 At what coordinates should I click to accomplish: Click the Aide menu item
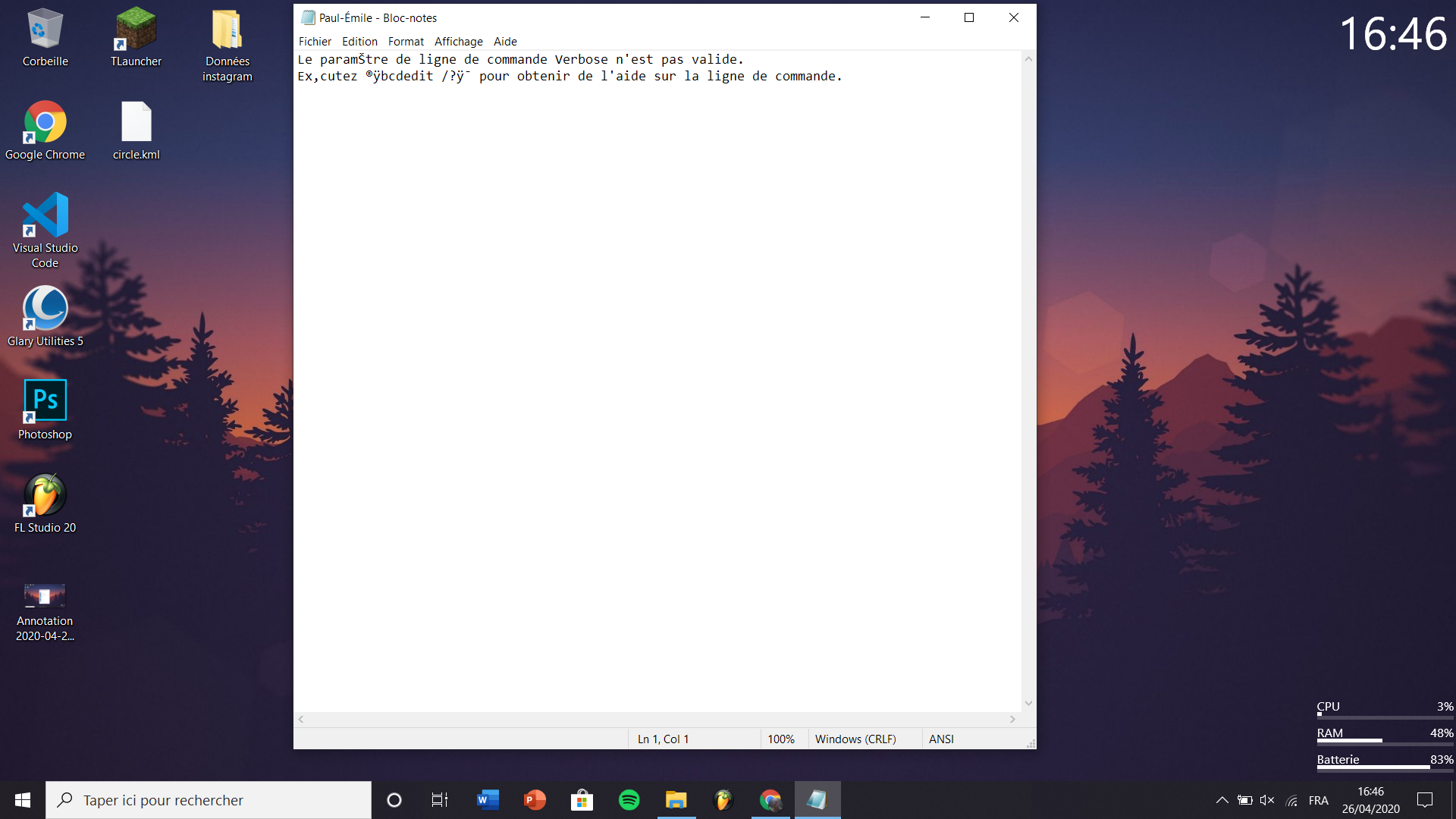click(x=505, y=41)
